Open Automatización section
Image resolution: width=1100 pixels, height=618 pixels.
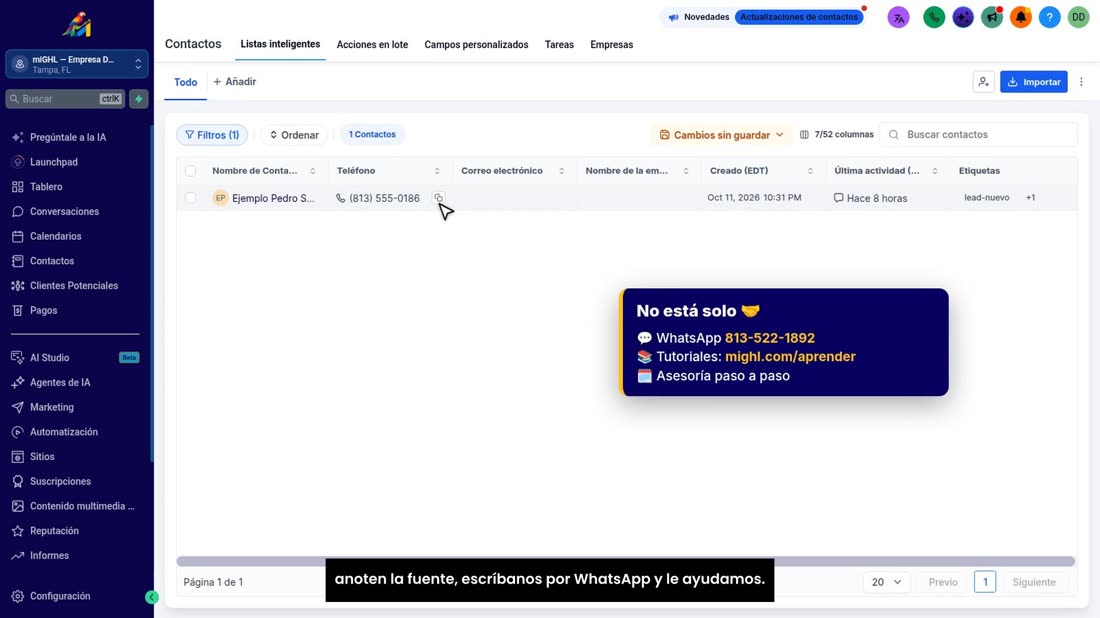(64, 432)
